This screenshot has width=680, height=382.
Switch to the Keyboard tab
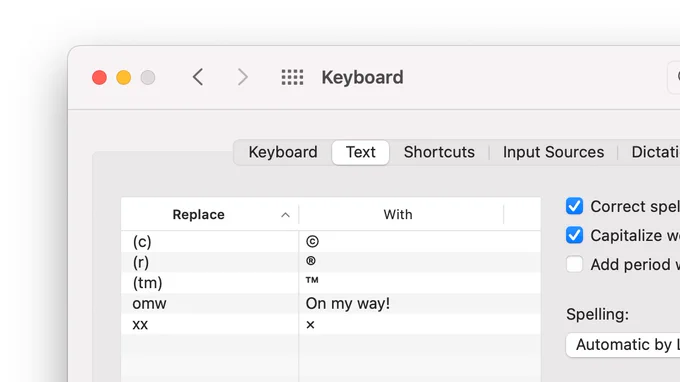(283, 152)
